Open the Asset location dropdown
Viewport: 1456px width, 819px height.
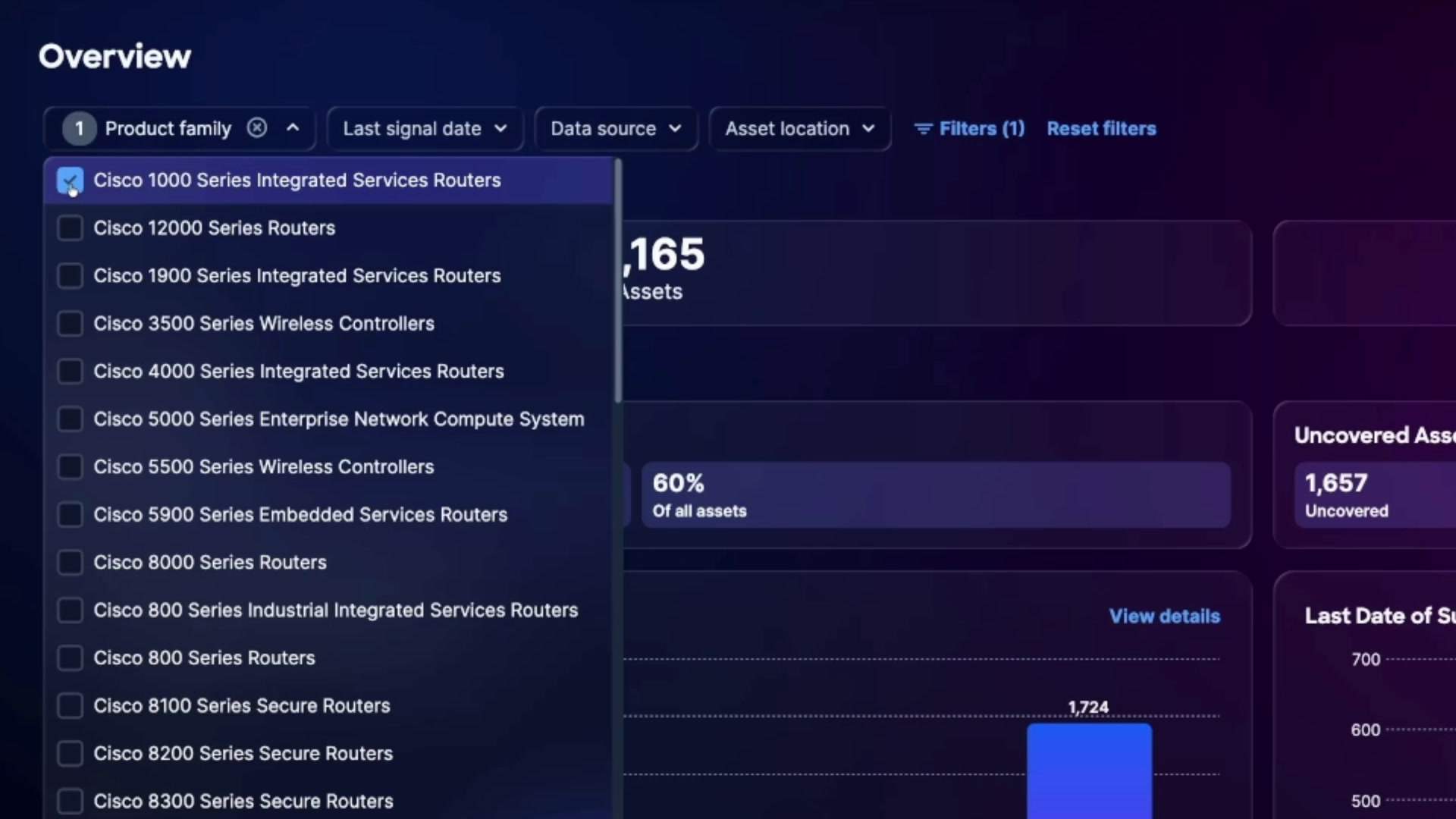[800, 129]
